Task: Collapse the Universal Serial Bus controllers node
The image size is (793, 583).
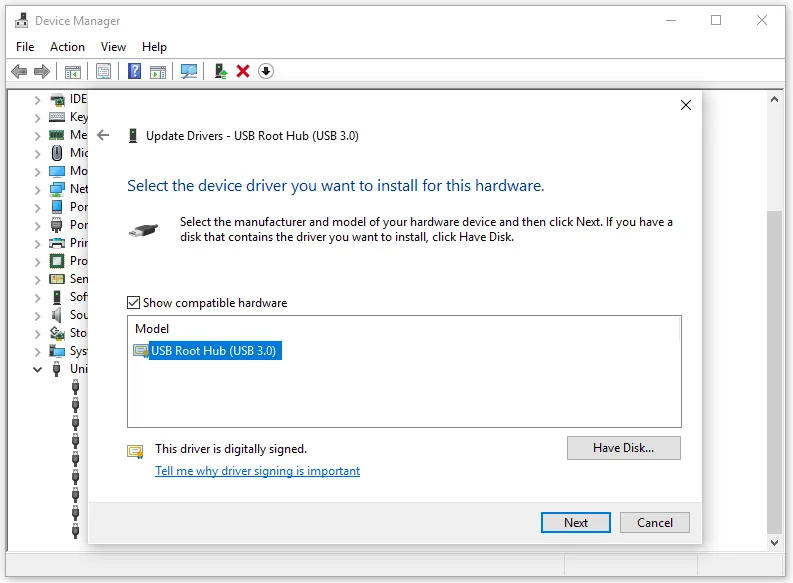Action: [x=37, y=369]
